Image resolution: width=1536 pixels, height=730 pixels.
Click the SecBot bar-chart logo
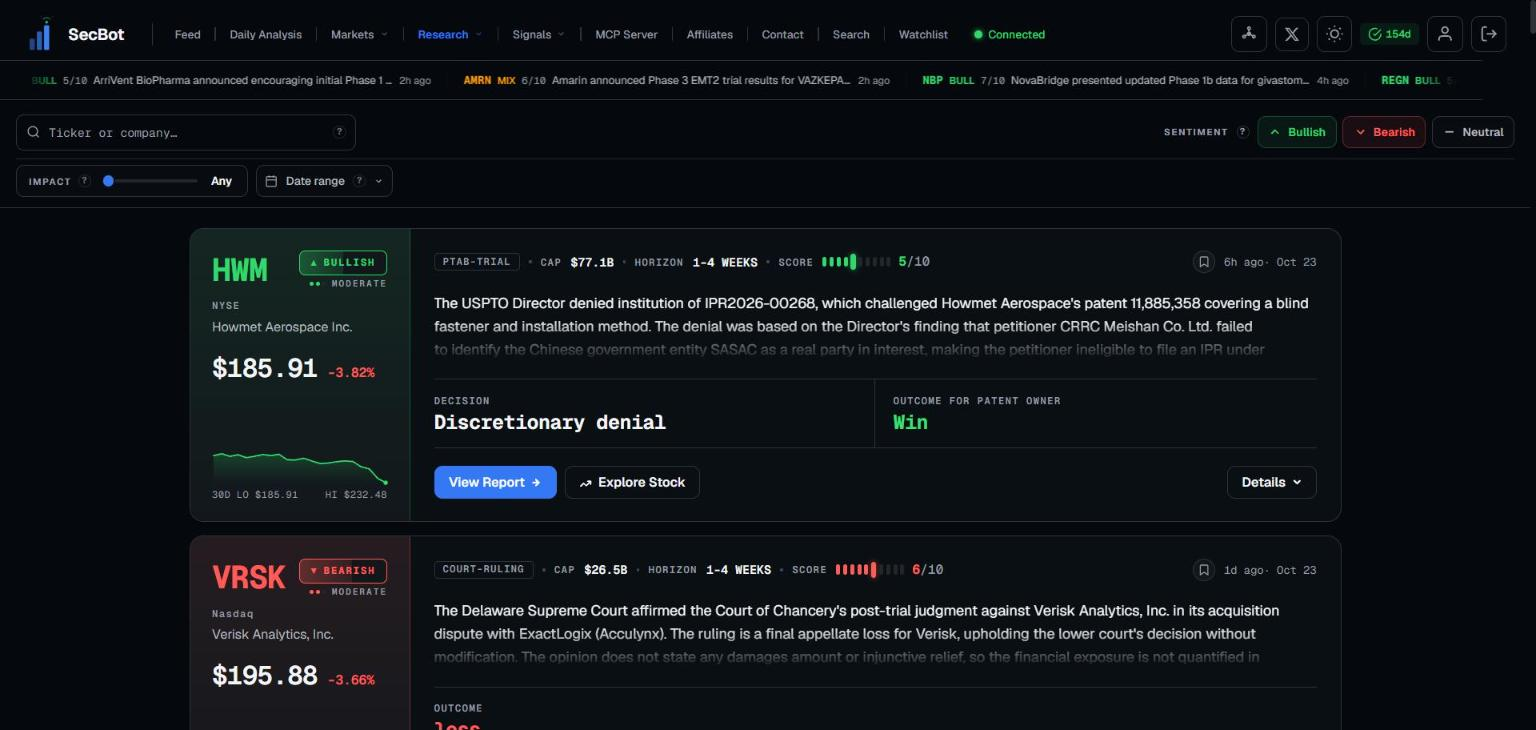(x=40, y=34)
